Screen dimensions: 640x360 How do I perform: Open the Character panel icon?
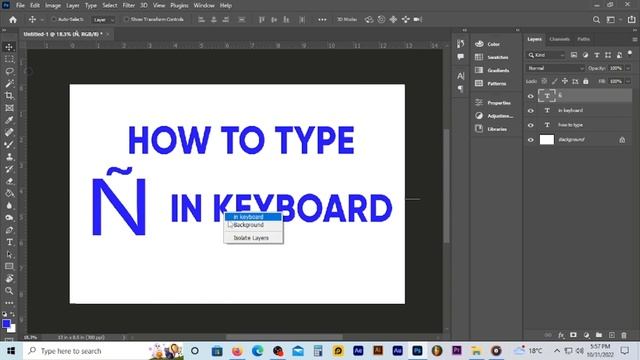point(461,76)
